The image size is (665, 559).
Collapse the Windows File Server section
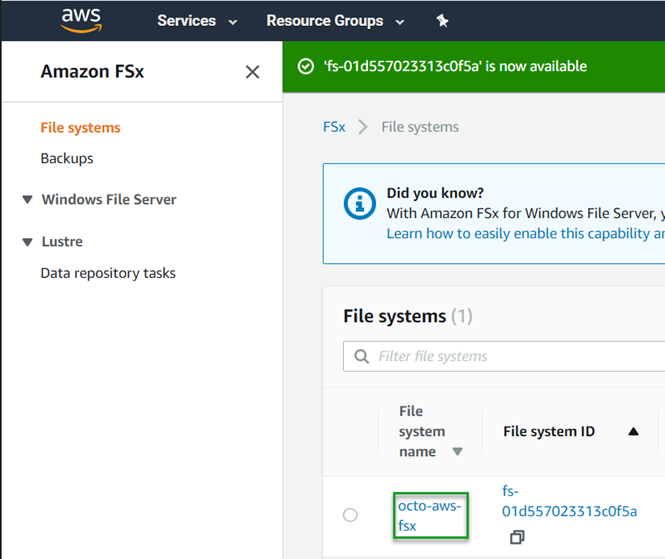27,200
